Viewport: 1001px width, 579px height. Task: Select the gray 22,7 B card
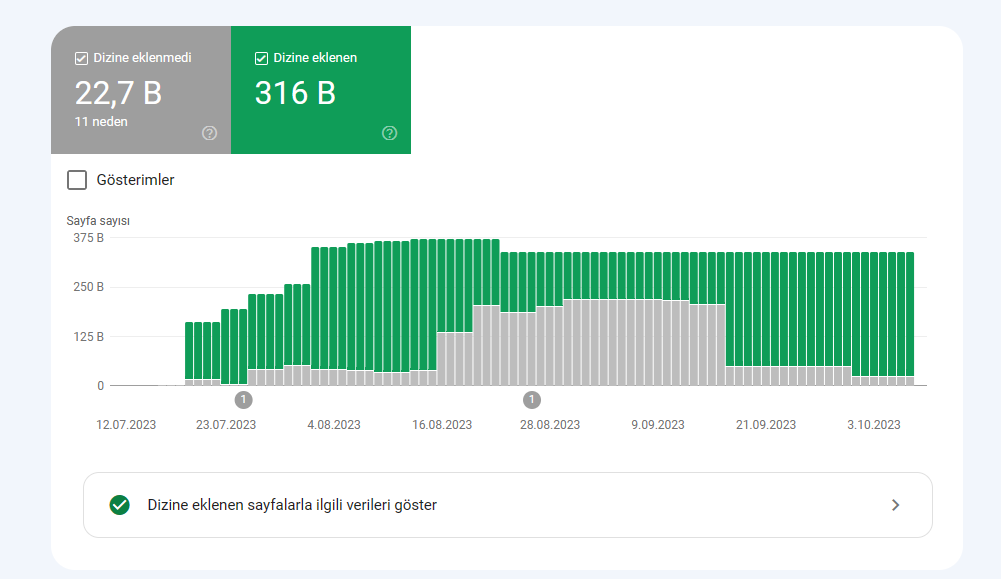[141, 90]
